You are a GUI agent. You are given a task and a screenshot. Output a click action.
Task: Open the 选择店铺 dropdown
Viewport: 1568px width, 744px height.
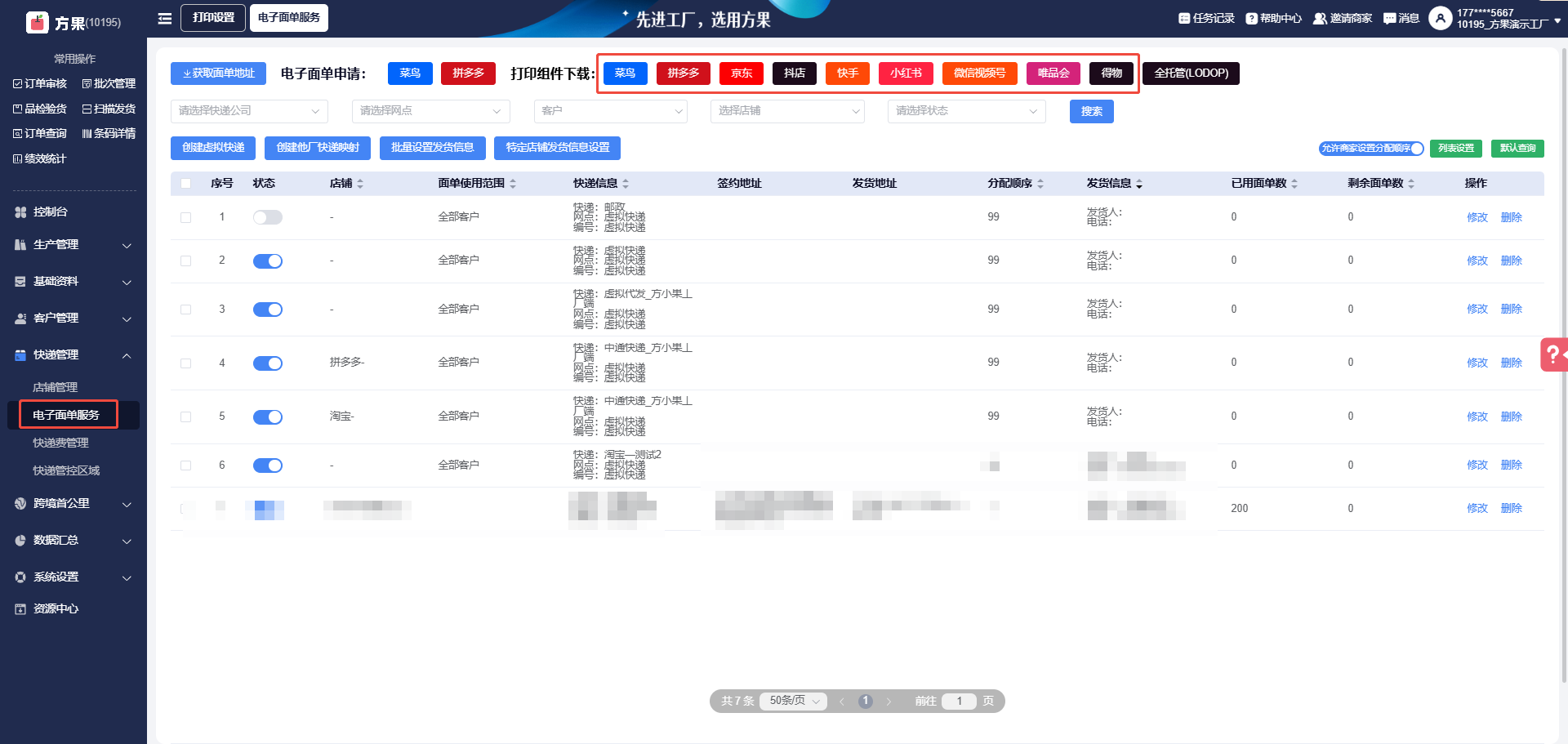tap(787, 111)
